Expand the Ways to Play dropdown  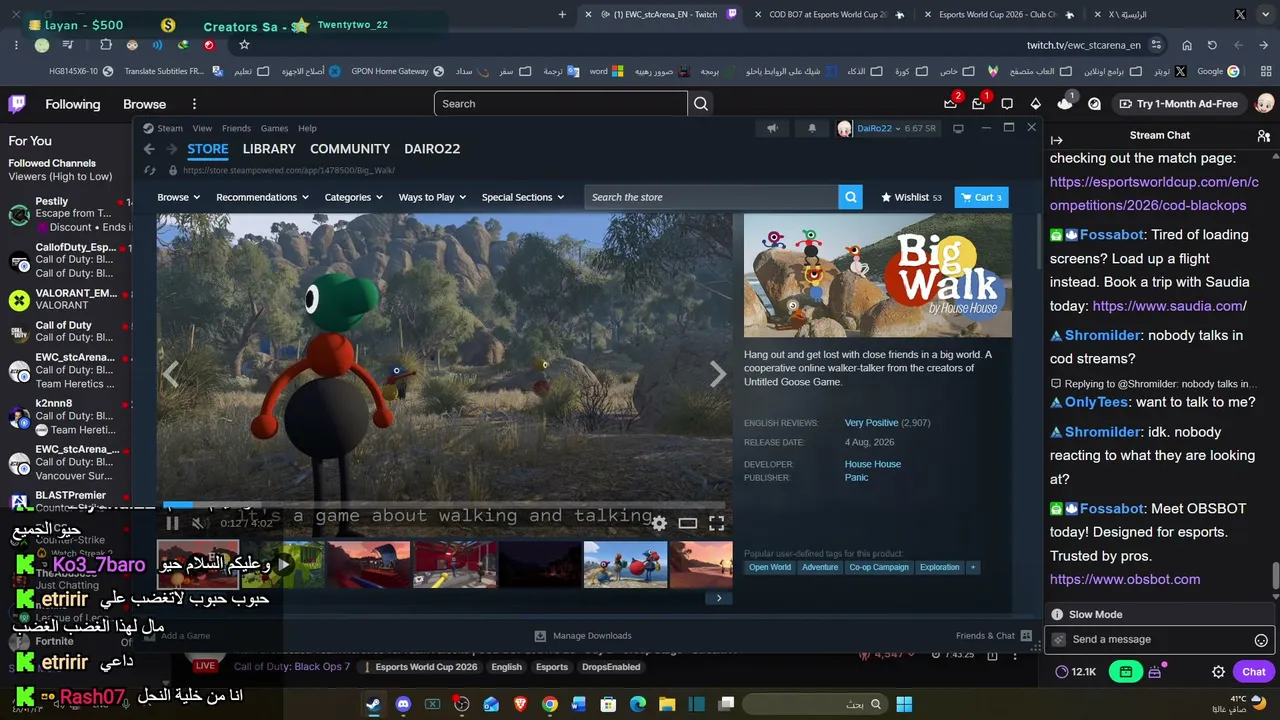coord(432,197)
